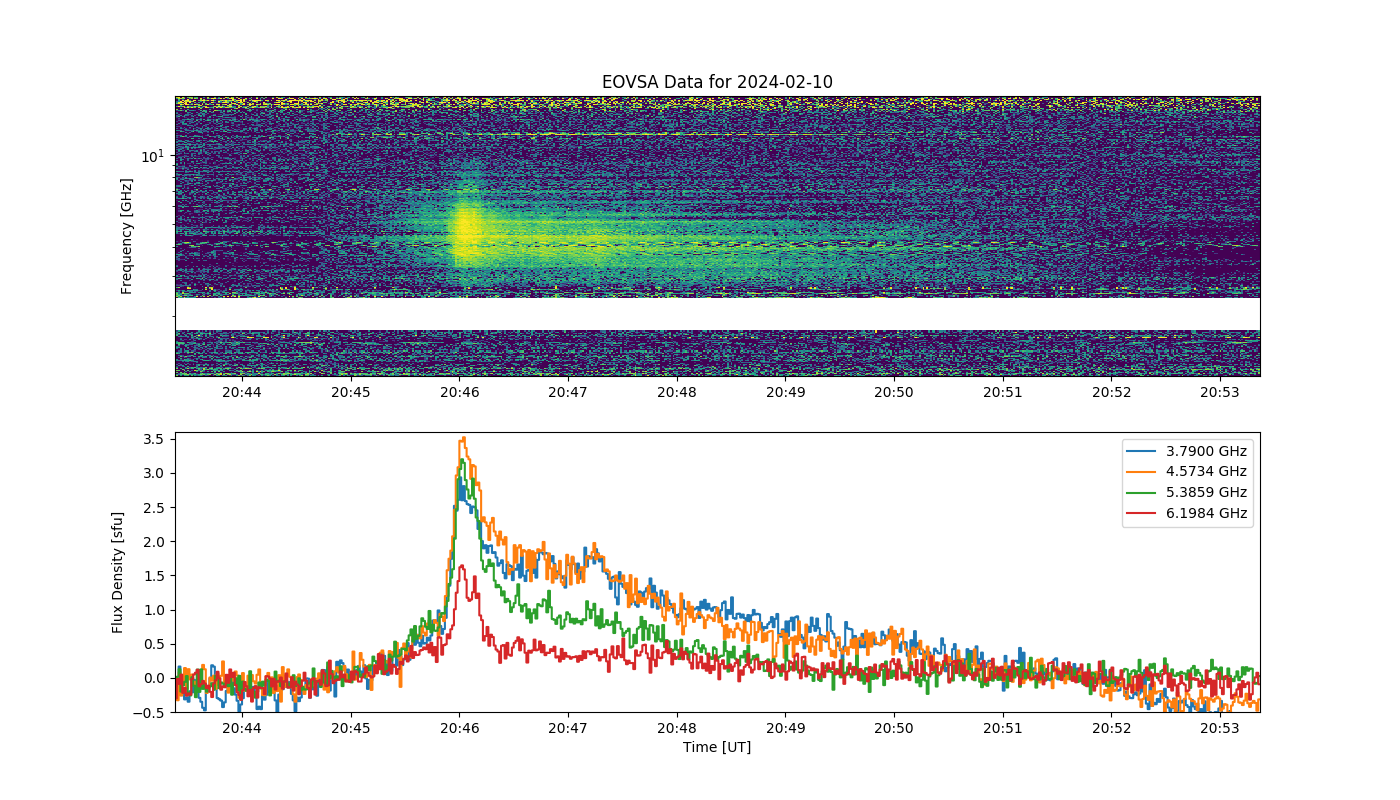Viewport: 1400px width, 800px height.
Task: Click the 20:53 tick under the spectrogram
Action: pos(1220,392)
